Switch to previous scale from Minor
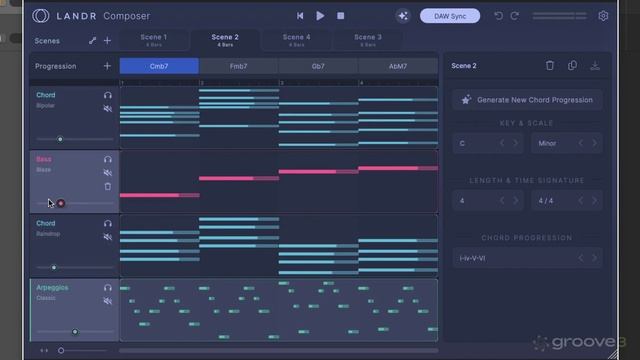The width and height of the screenshot is (640, 360). click(581, 143)
